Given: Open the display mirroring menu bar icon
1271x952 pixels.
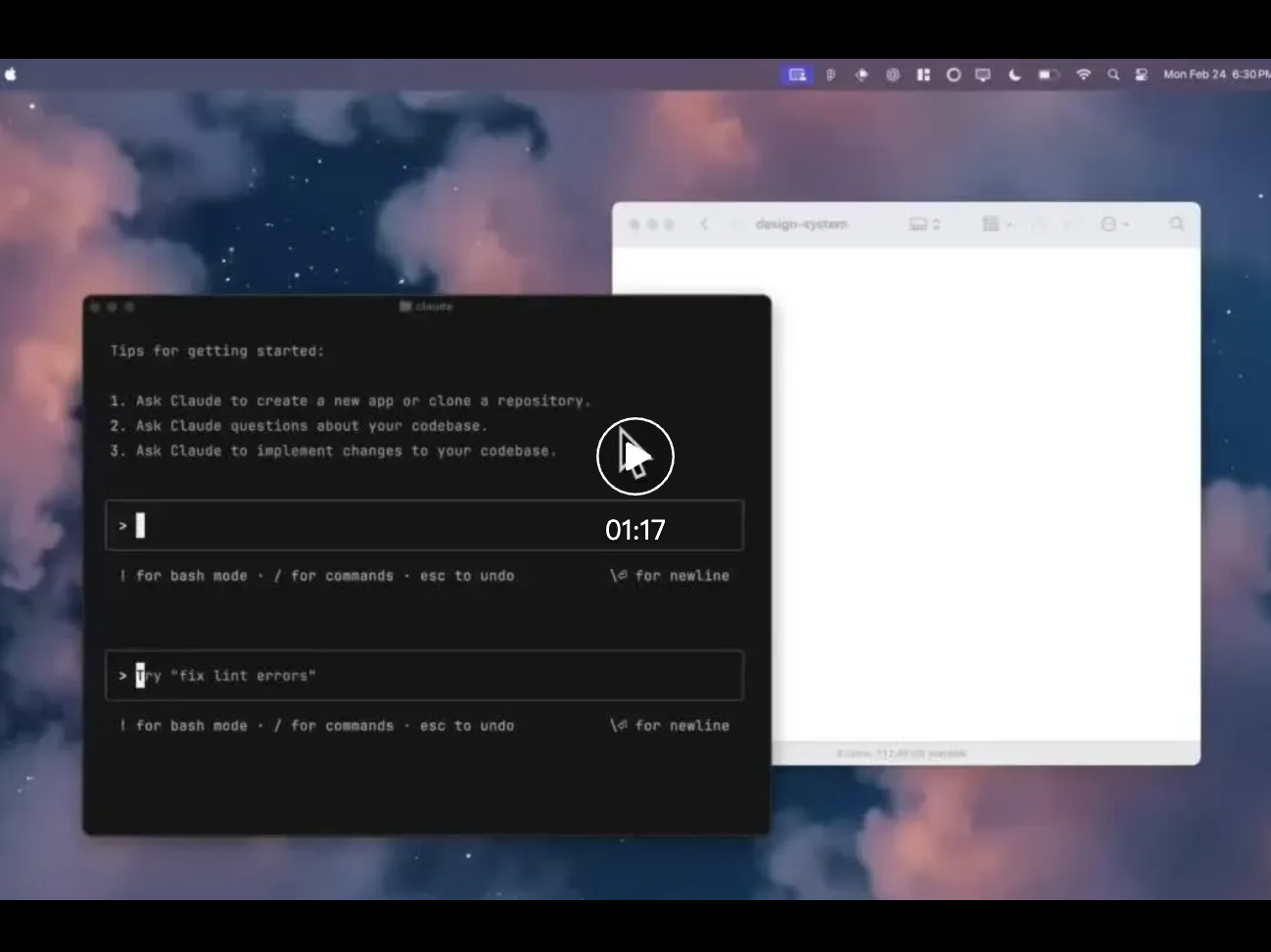Looking at the screenshot, I should coord(983,74).
